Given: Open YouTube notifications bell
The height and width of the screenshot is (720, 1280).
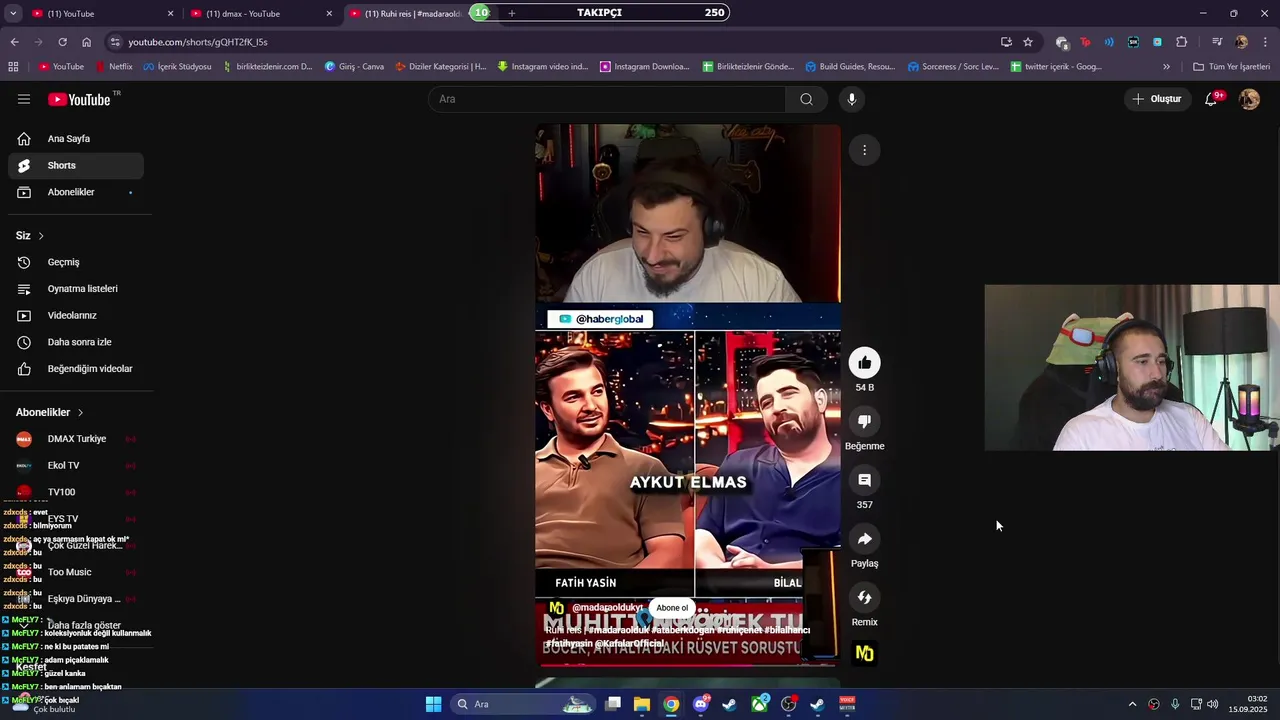Looking at the screenshot, I should click(1211, 99).
